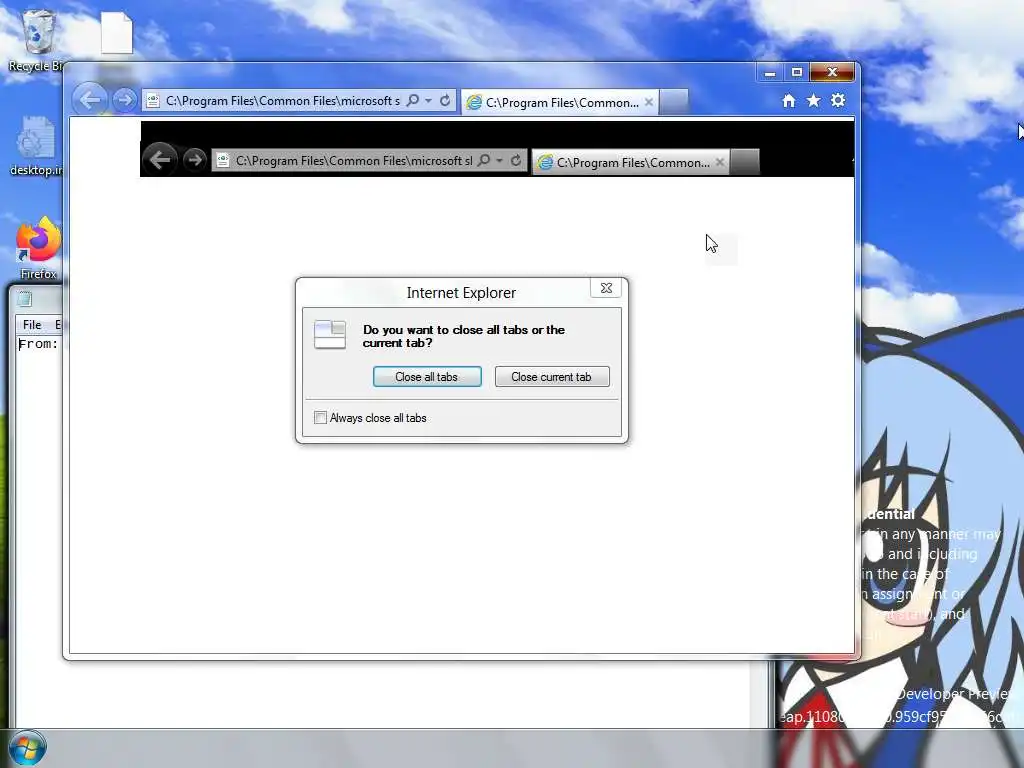Click the Forward arrow in the embedded page image
The width and height of the screenshot is (1024, 768).
195,160
